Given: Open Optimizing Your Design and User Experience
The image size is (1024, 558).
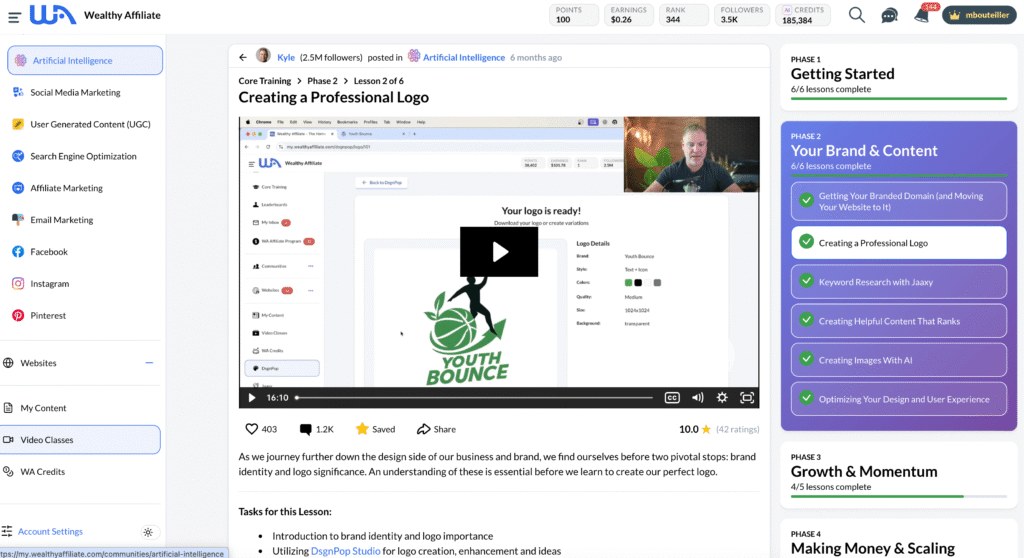Looking at the screenshot, I should pyautogui.click(x=899, y=399).
